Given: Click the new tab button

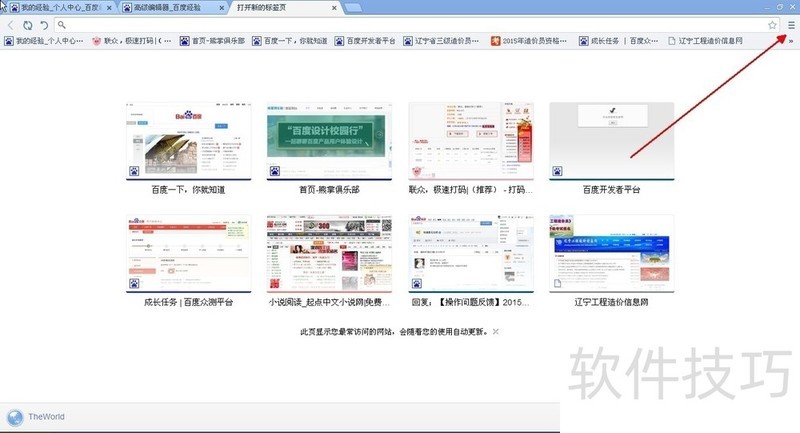Looking at the screenshot, I should (353, 7).
